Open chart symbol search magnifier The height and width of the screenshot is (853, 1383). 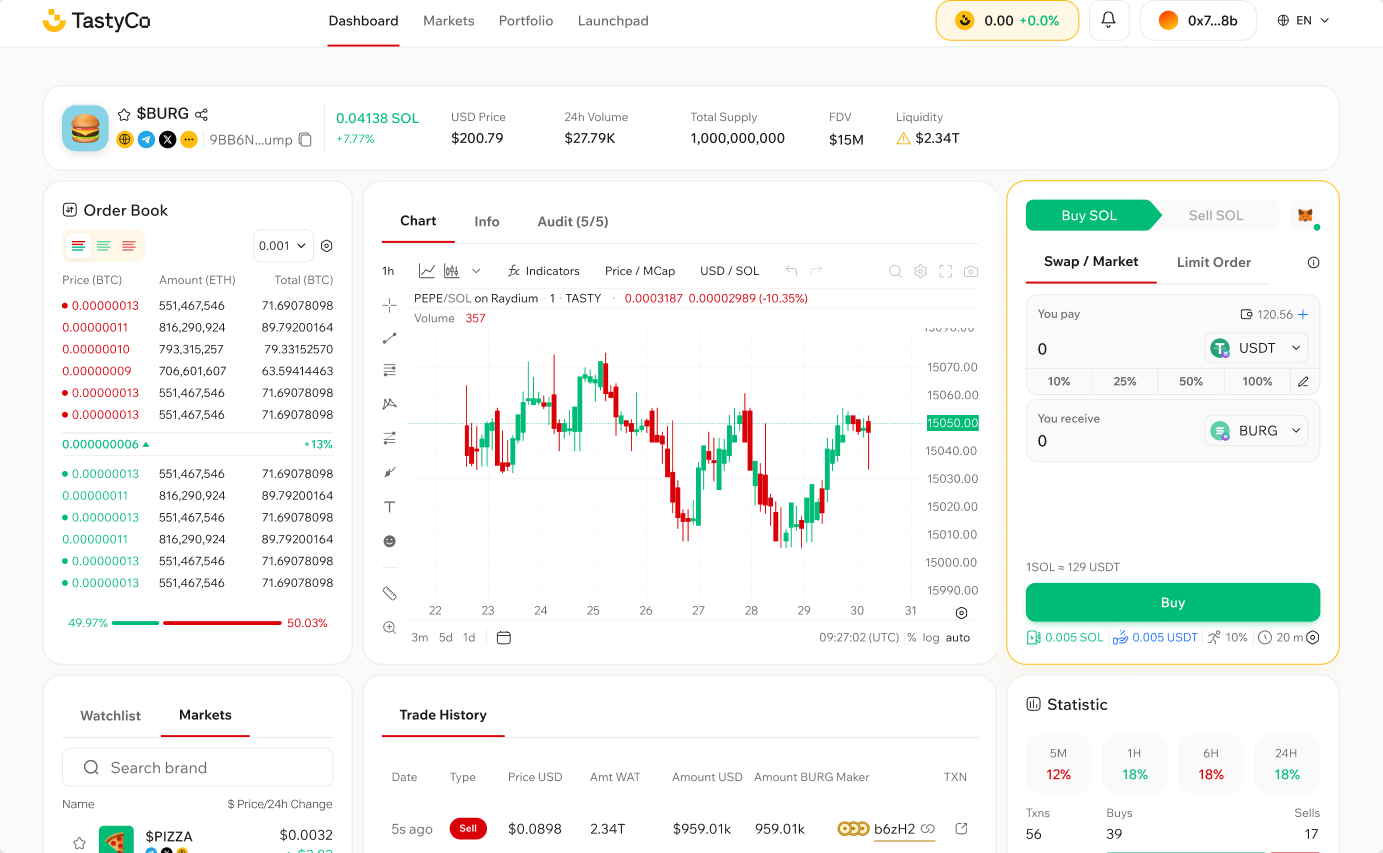click(895, 271)
